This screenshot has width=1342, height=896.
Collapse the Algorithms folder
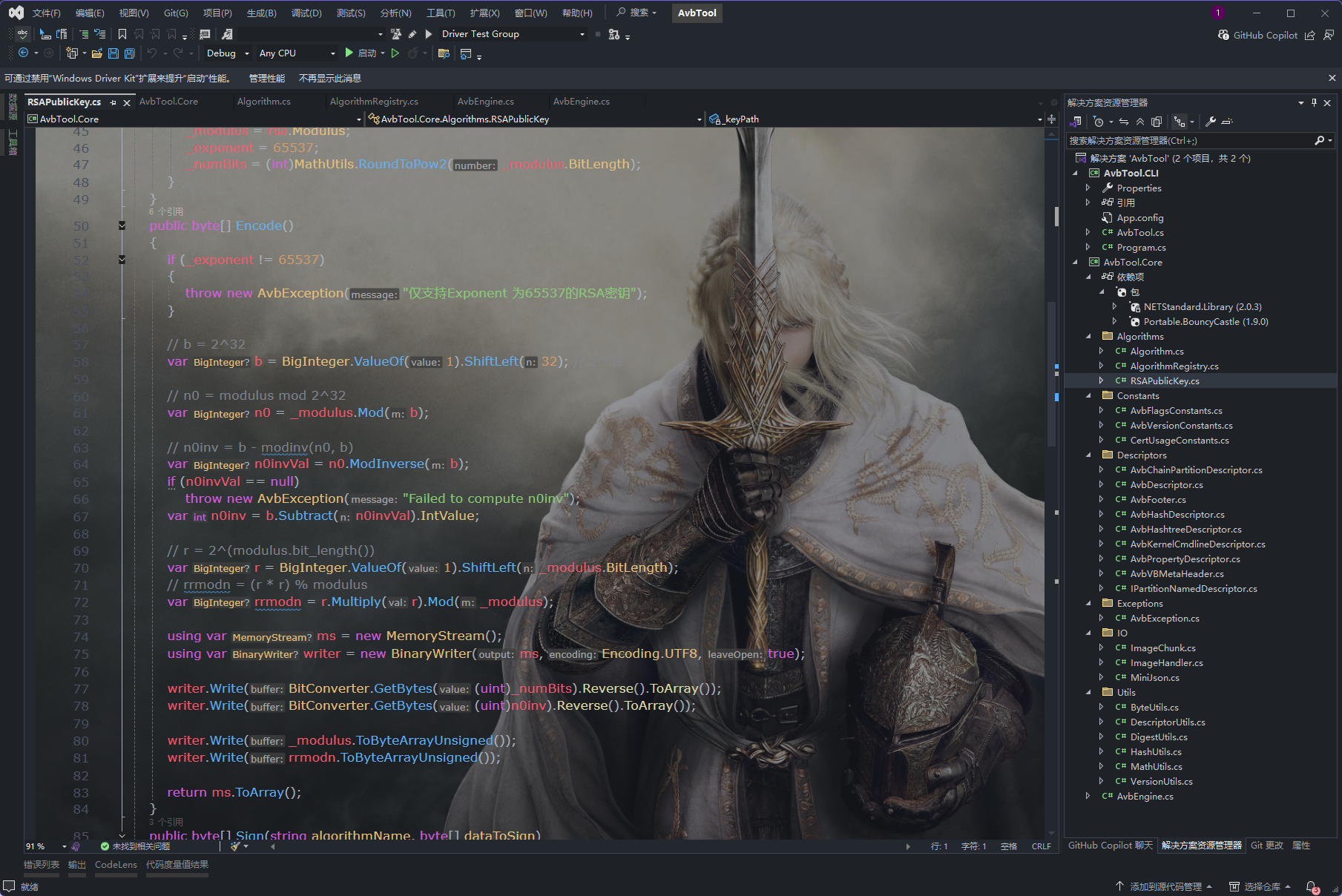click(x=1088, y=336)
